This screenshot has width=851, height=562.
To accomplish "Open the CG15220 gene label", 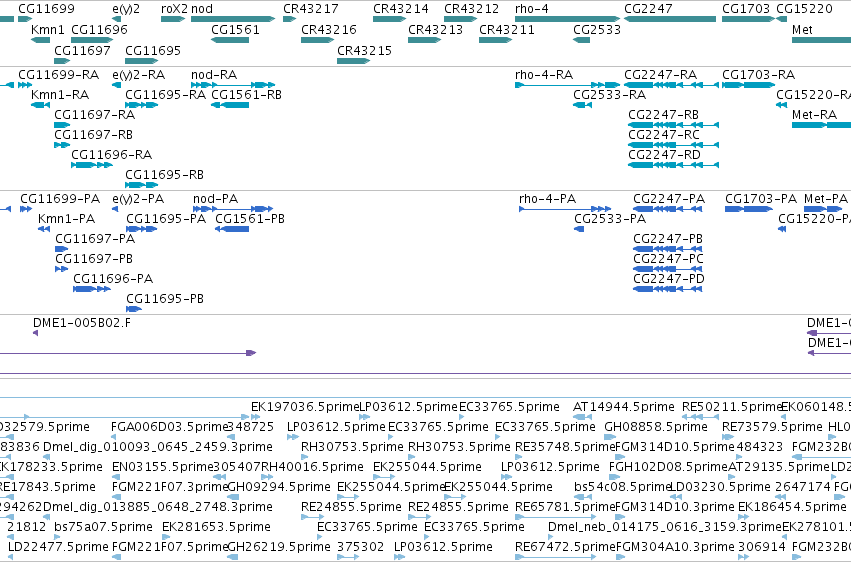I will click(804, 9).
